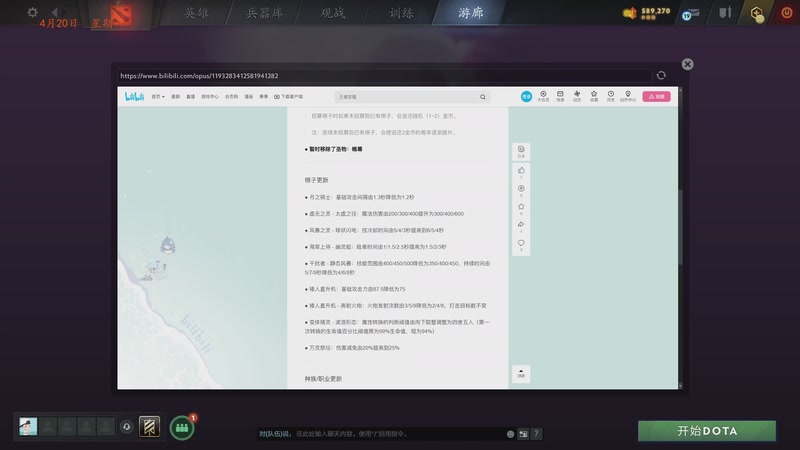800x450 pixels.
Task: Expand the 首页 dropdown in bilibili header
Action: click(x=158, y=96)
